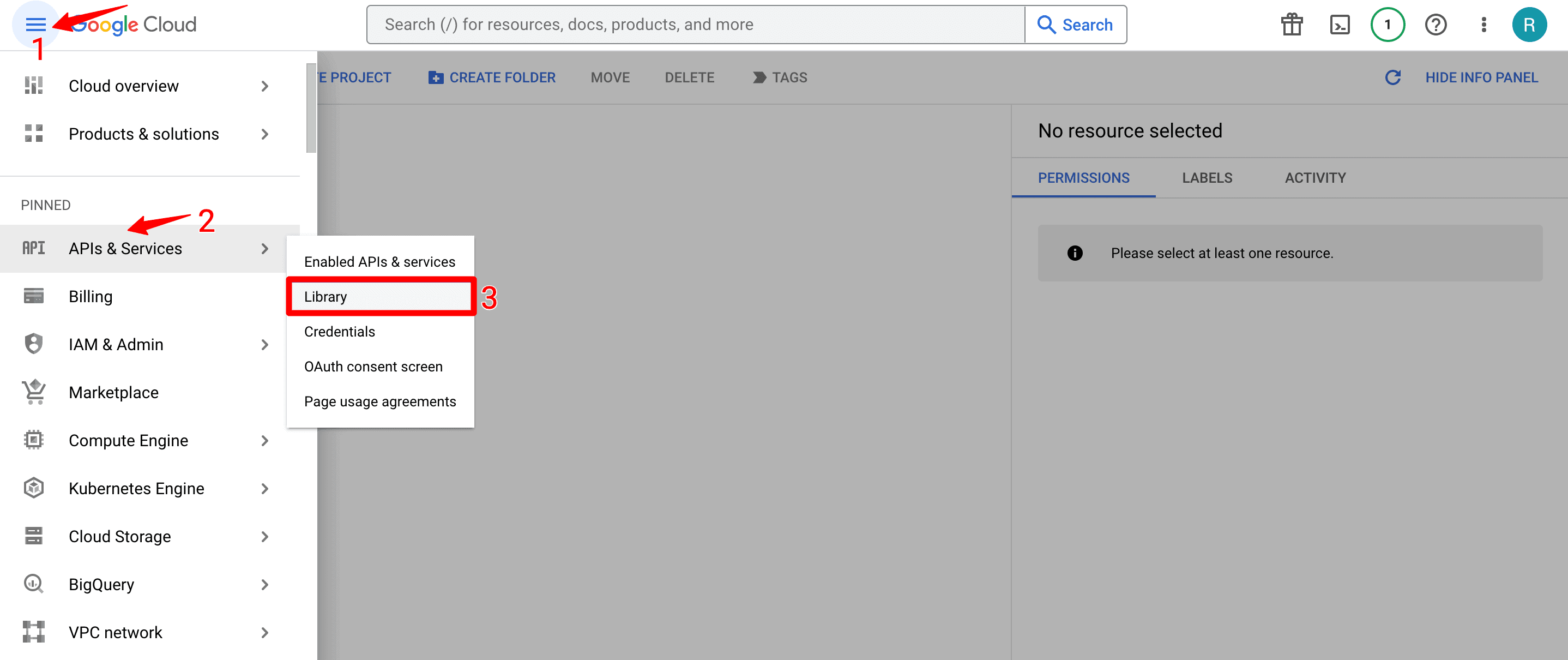Expand BigQuery chevron
Screen dimensions: 1568x660
point(265,585)
